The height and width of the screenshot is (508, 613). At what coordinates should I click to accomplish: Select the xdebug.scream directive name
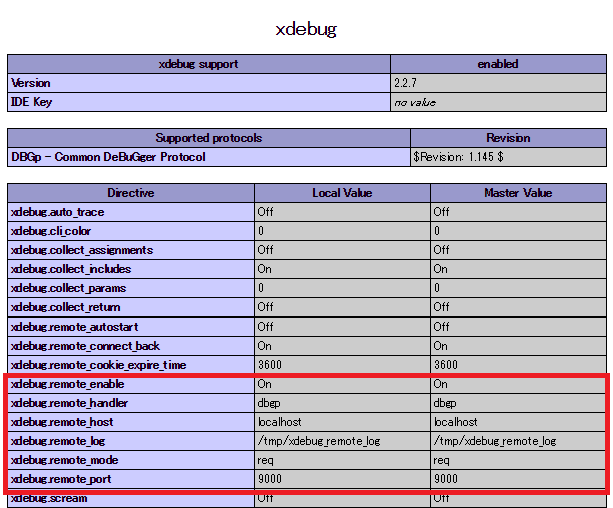coord(131,499)
